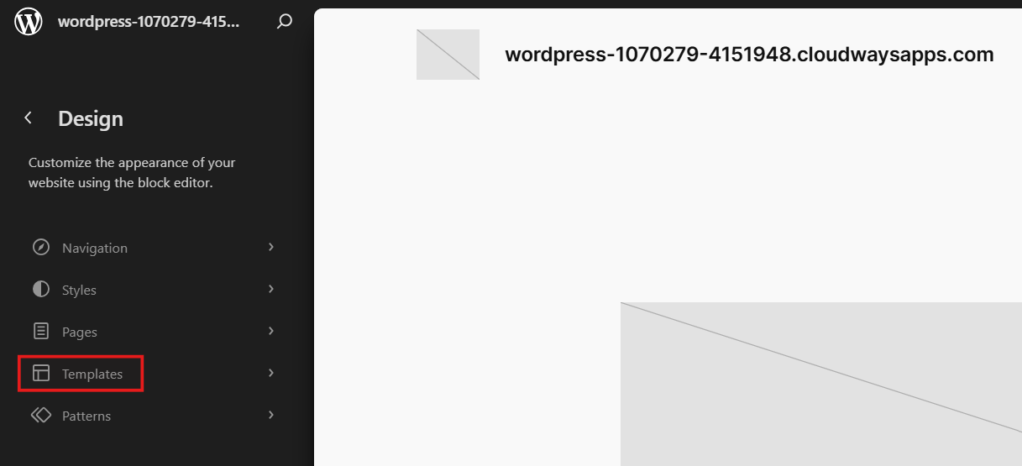Open the Navigation menu item
This screenshot has width=1022, height=466.
click(154, 248)
